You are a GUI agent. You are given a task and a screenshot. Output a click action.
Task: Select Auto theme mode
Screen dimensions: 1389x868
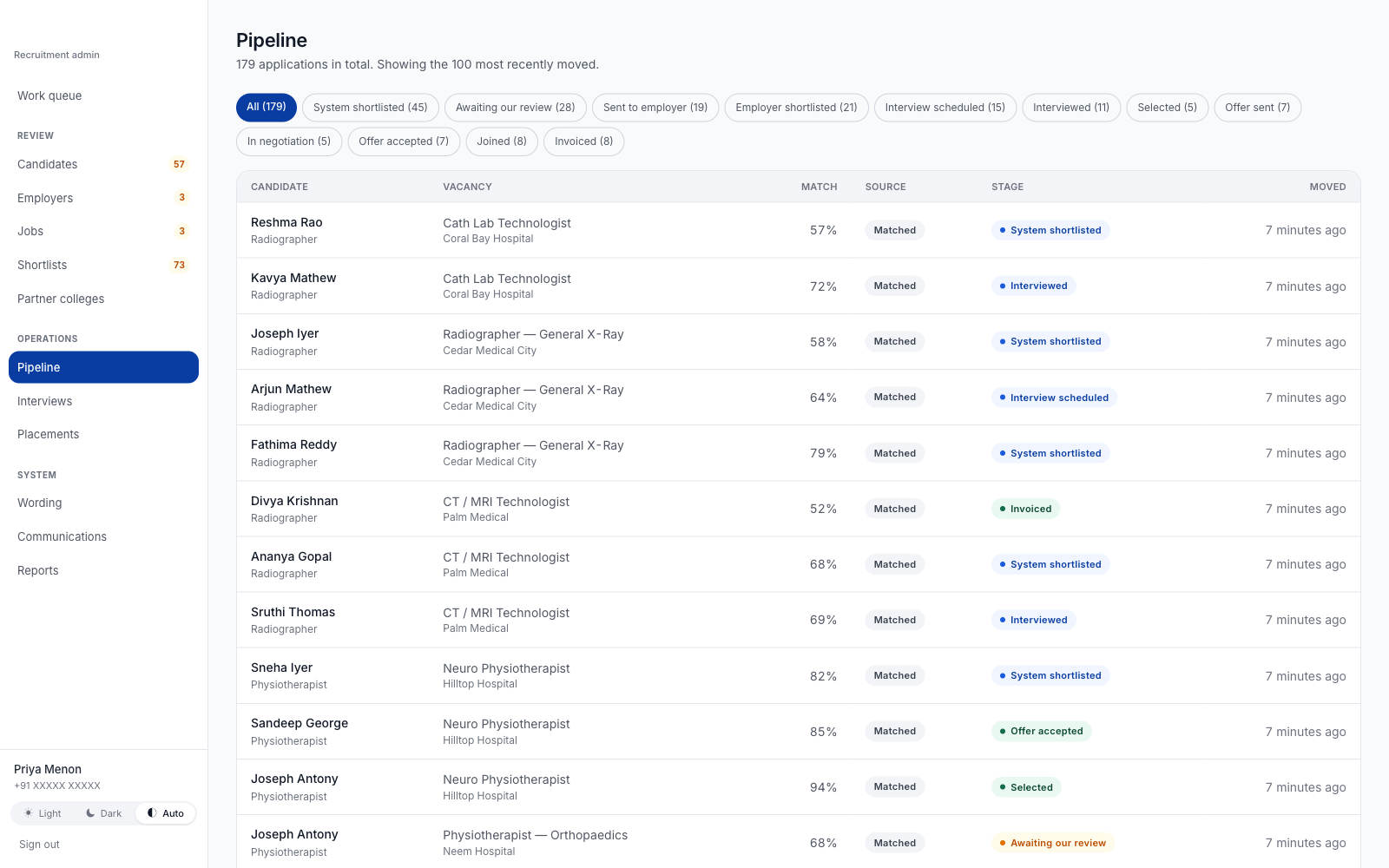pyautogui.click(x=165, y=813)
